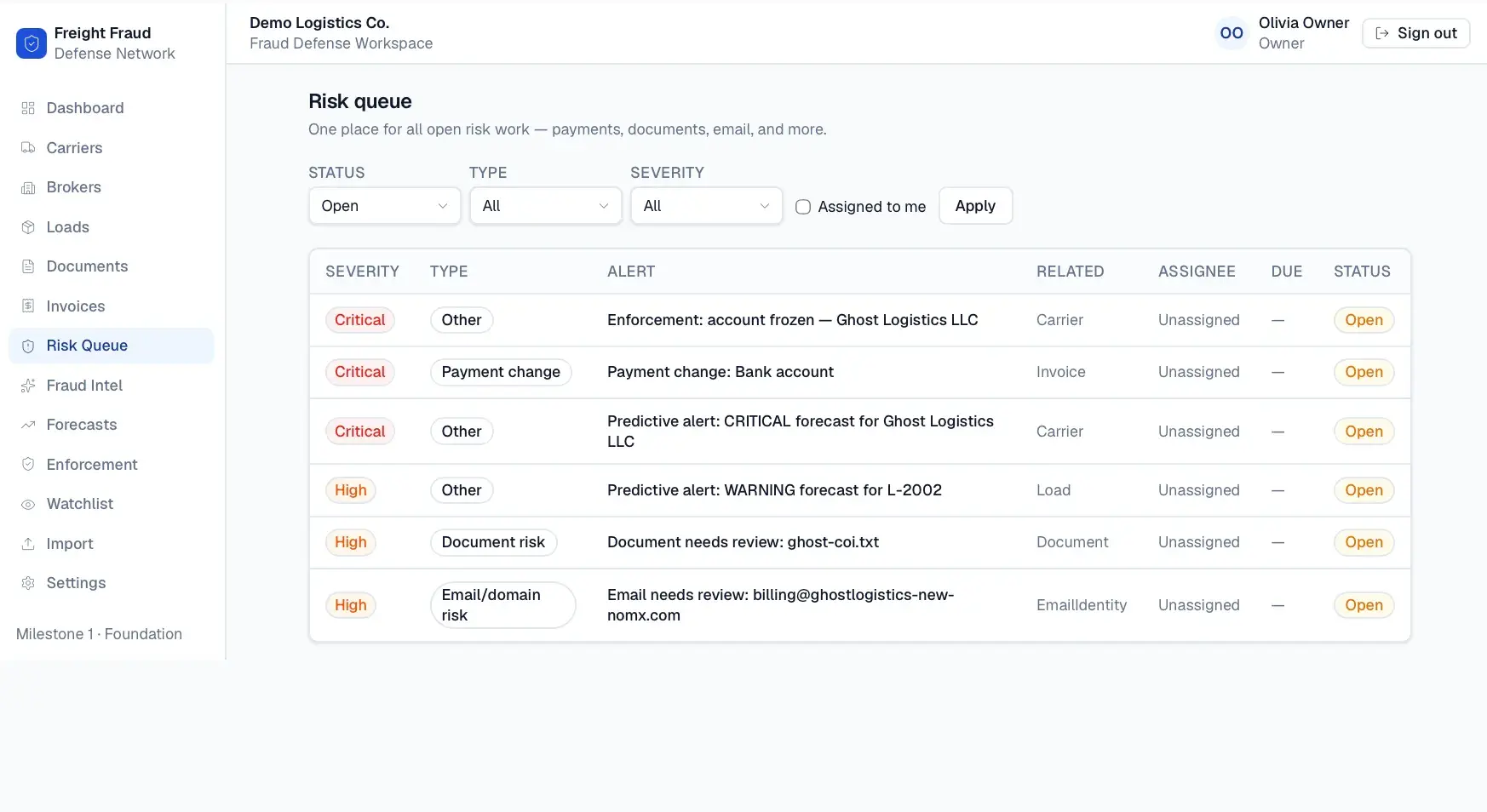
Task: Click the Enforcement shield-check icon
Action: click(28, 465)
